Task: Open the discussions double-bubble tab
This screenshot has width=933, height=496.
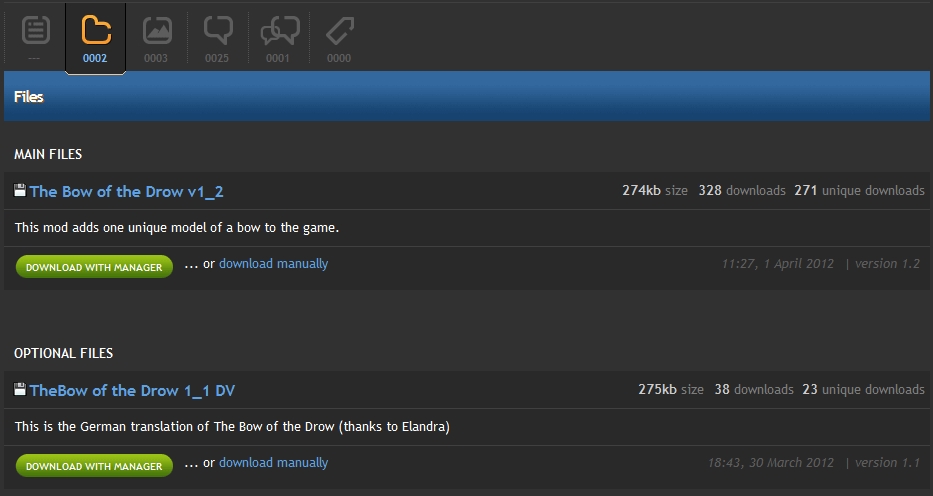Action: coord(278,30)
